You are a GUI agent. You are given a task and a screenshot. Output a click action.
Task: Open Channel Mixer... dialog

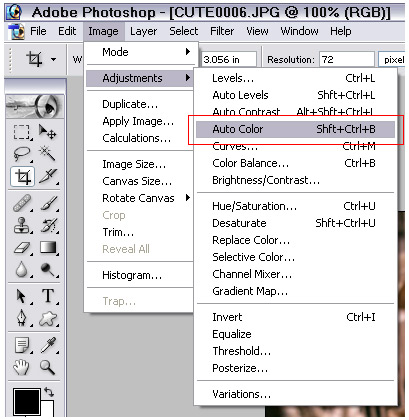(295, 274)
